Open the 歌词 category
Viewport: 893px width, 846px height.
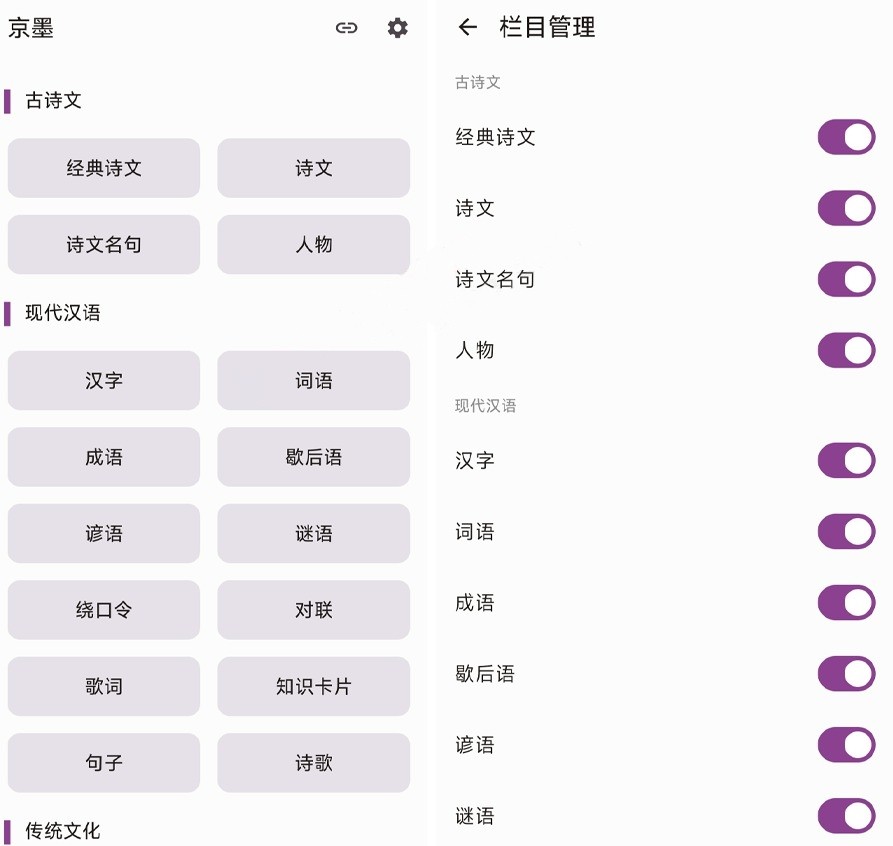pos(104,686)
